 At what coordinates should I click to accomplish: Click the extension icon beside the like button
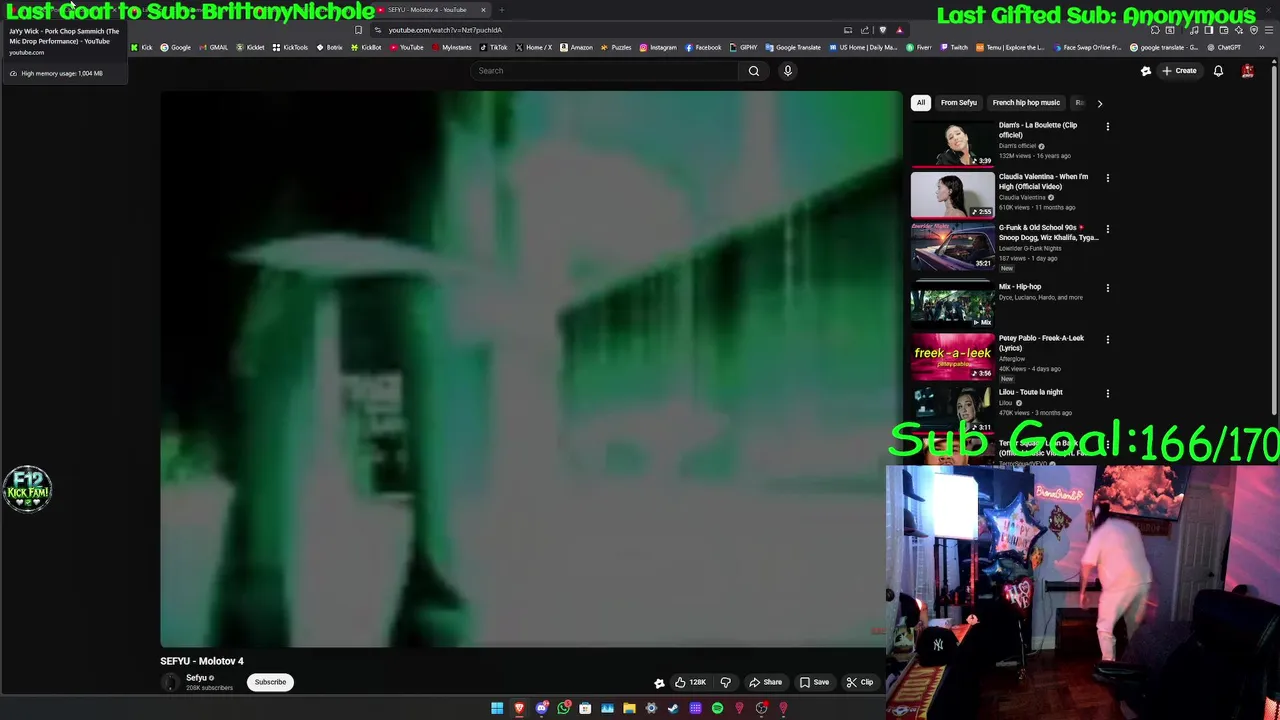point(659,683)
